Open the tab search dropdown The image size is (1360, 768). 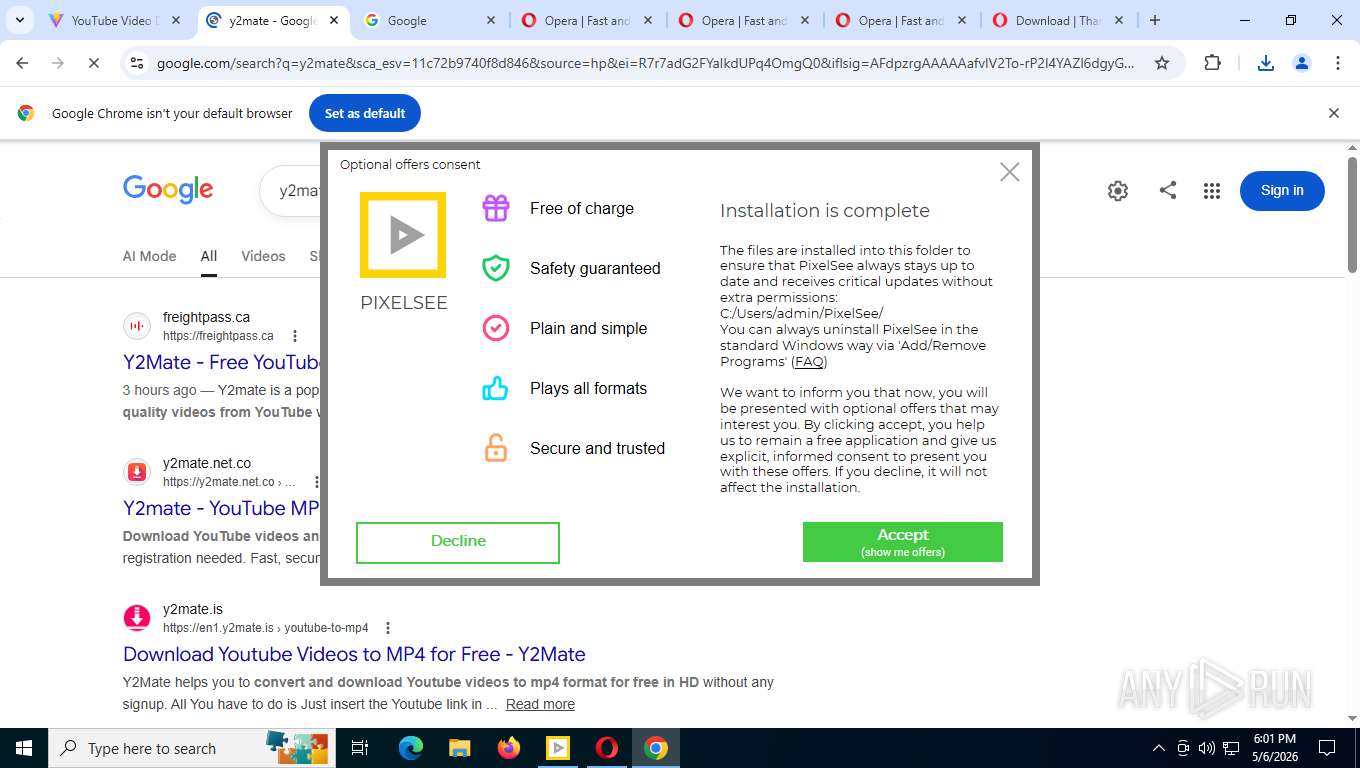click(19, 20)
